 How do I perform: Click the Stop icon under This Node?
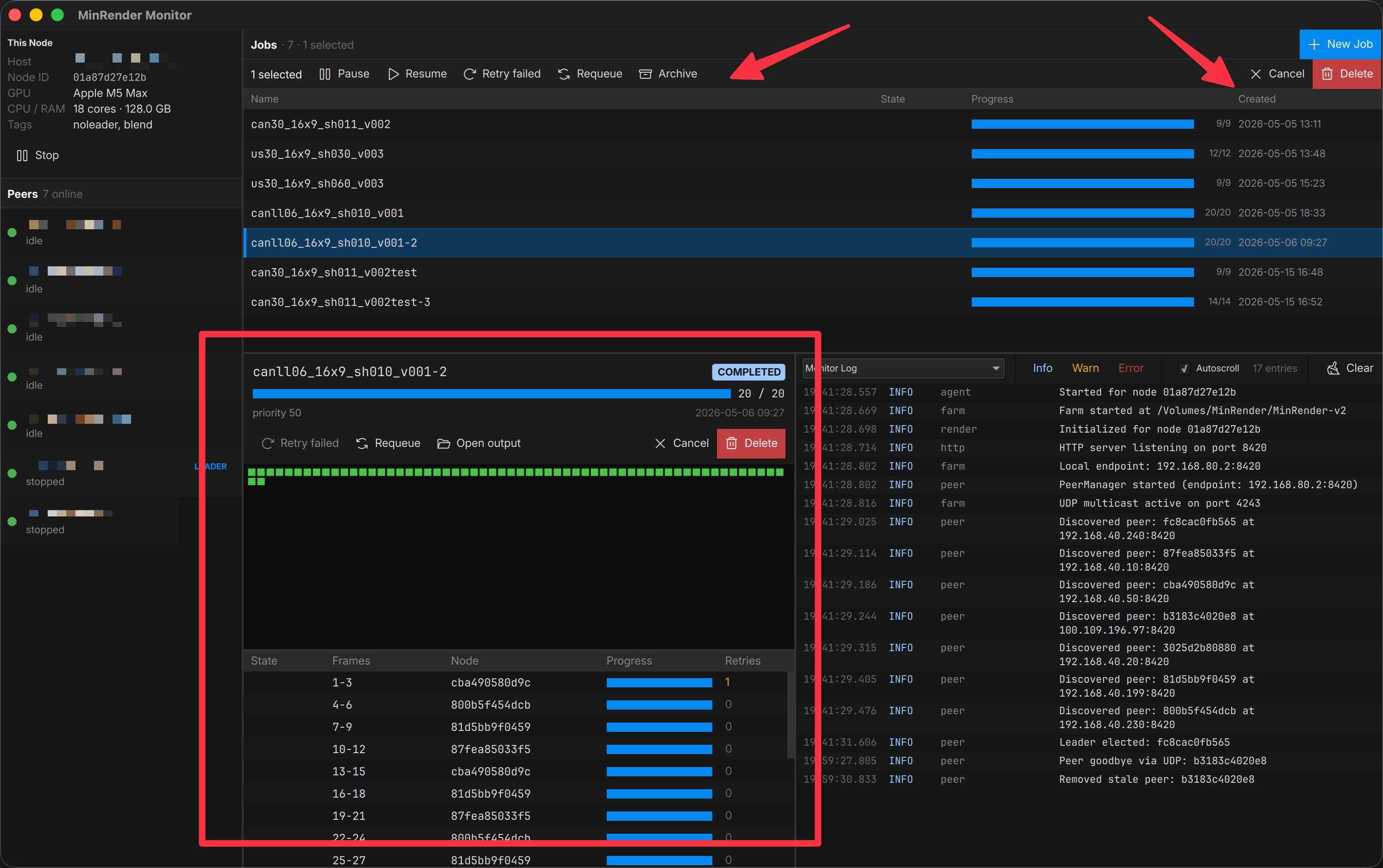22,156
